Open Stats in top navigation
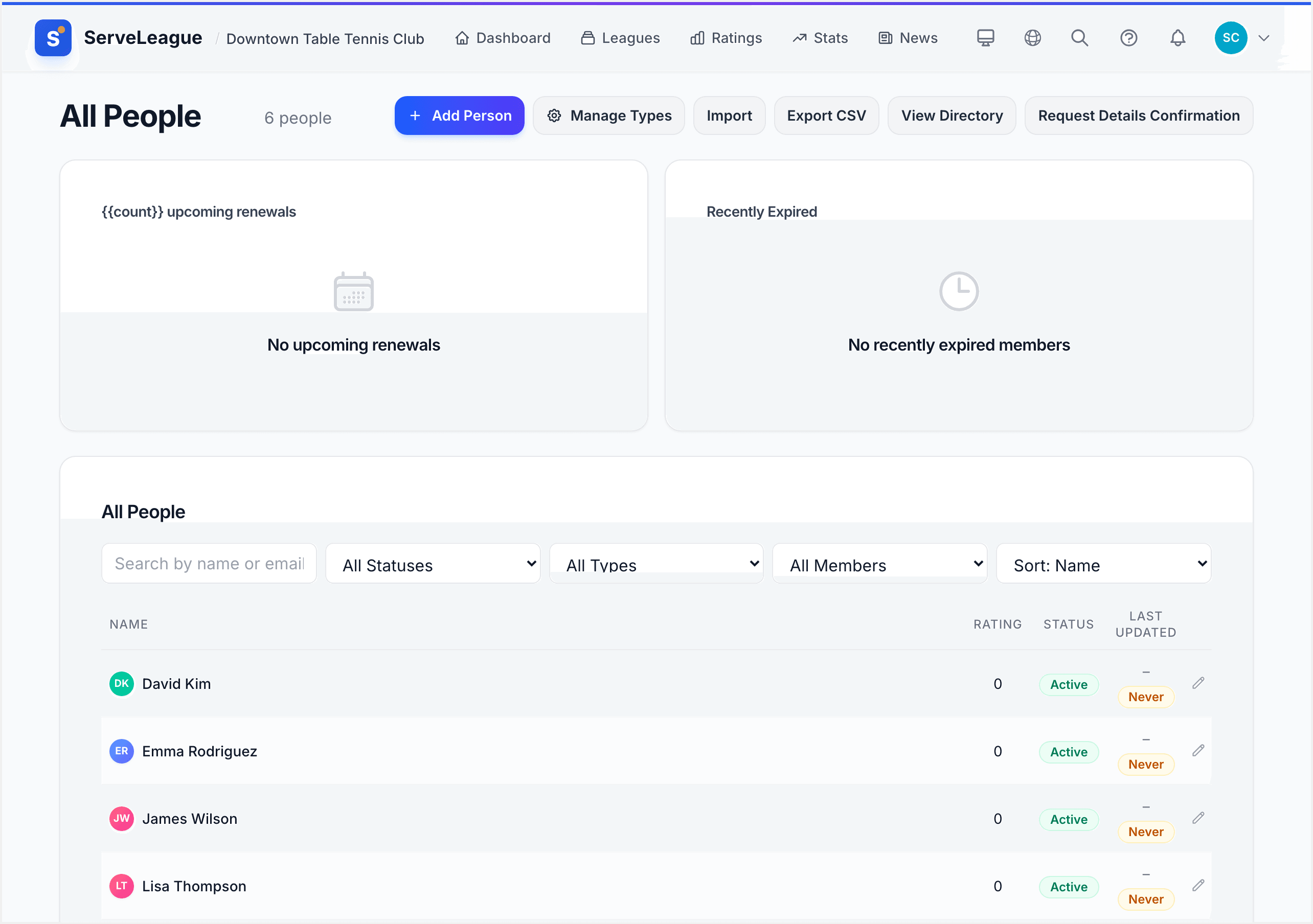The image size is (1313, 924). [820, 38]
